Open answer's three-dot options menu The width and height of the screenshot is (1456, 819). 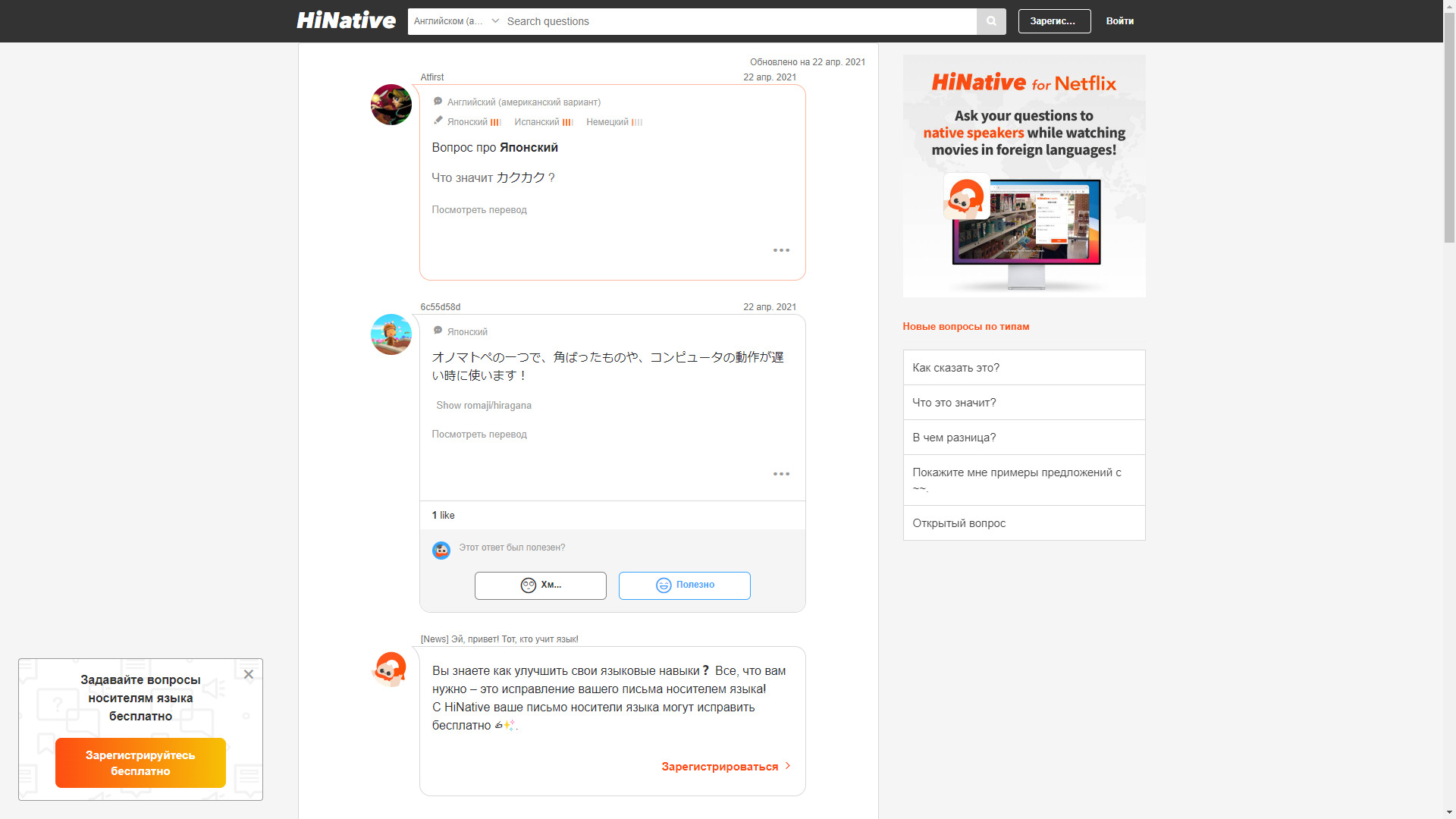point(781,474)
